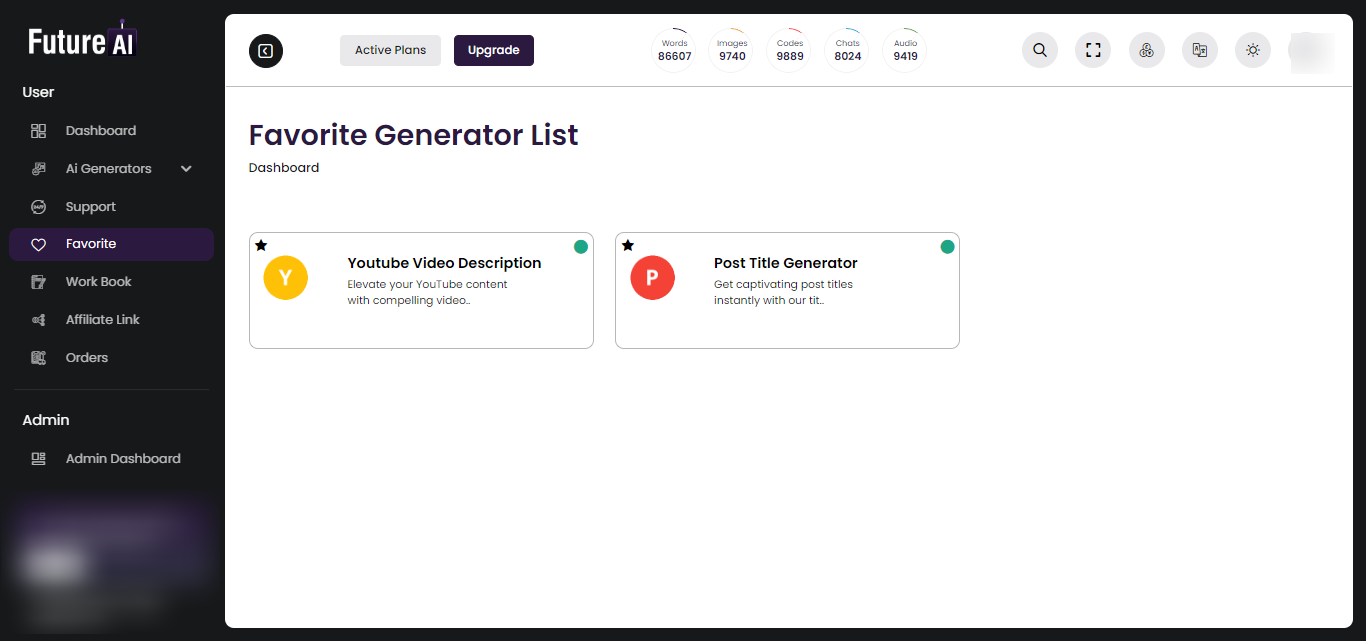The image size is (1366, 641).
Task: Enable fullscreen mode via the expand icon
Action: pyautogui.click(x=1092, y=49)
